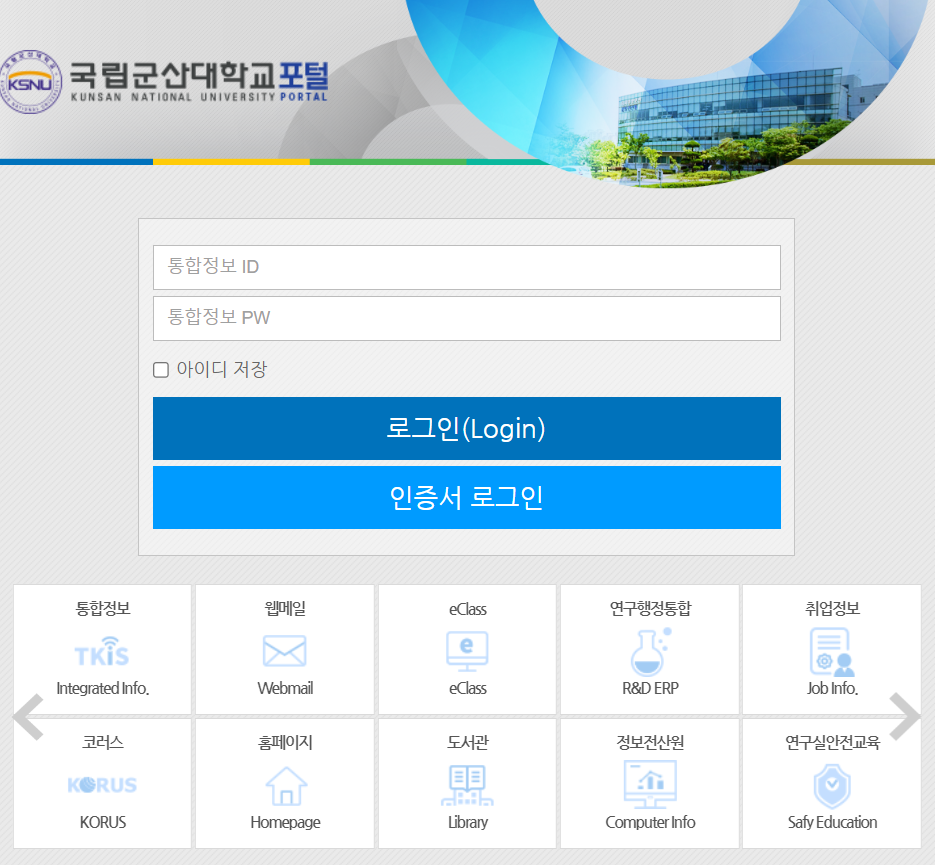
Task: Open the eClass monitor icon
Action: pyautogui.click(x=468, y=651)
